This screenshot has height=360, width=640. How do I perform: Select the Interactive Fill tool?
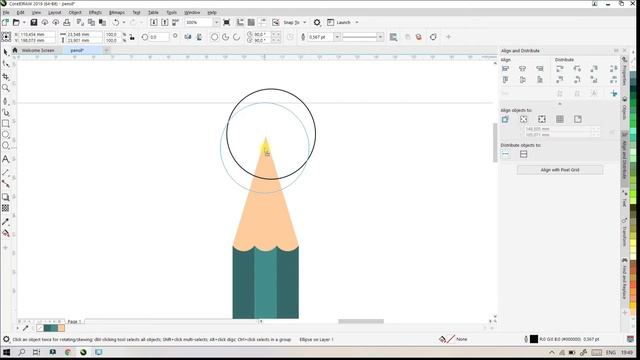pyautogui.click(x=5, y=233)
